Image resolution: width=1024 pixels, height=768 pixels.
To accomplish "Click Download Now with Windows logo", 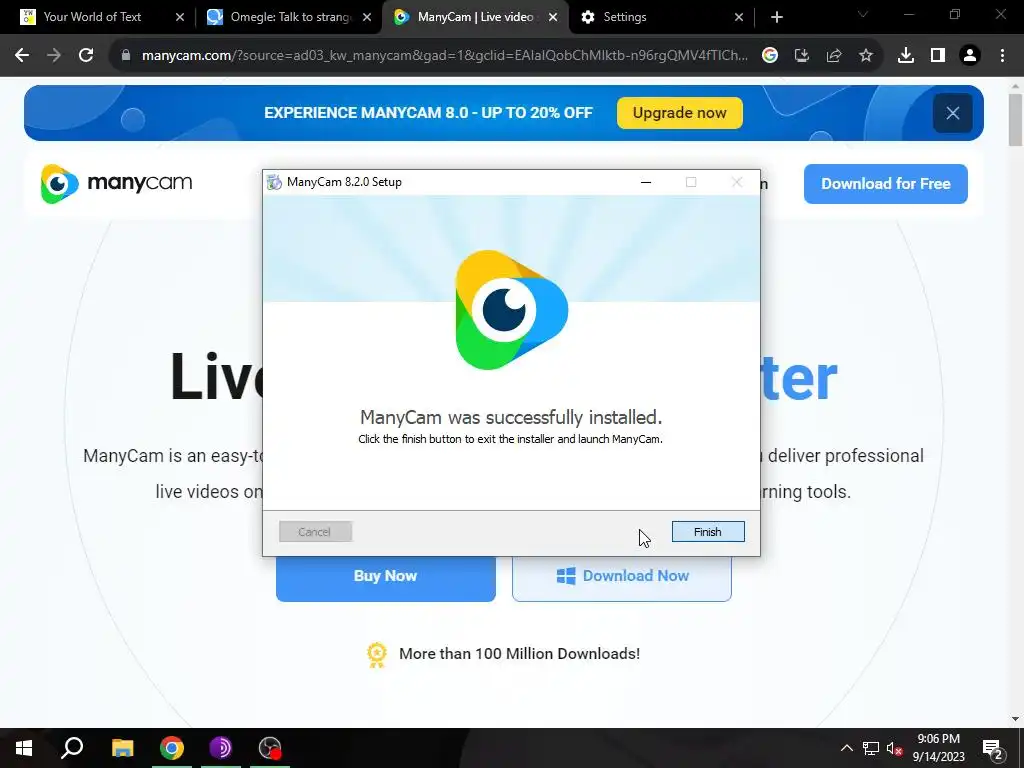I will click(622, 576).
